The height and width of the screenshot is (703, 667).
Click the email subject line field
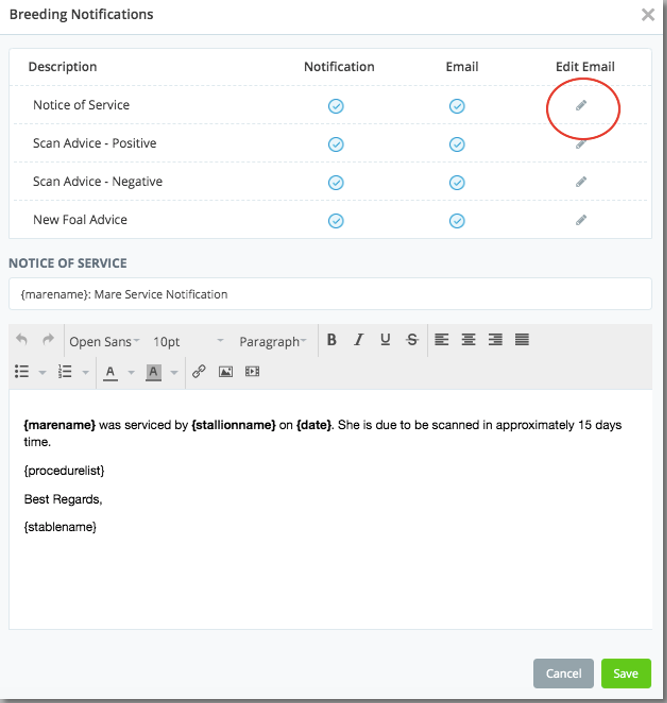coord(330,294)
